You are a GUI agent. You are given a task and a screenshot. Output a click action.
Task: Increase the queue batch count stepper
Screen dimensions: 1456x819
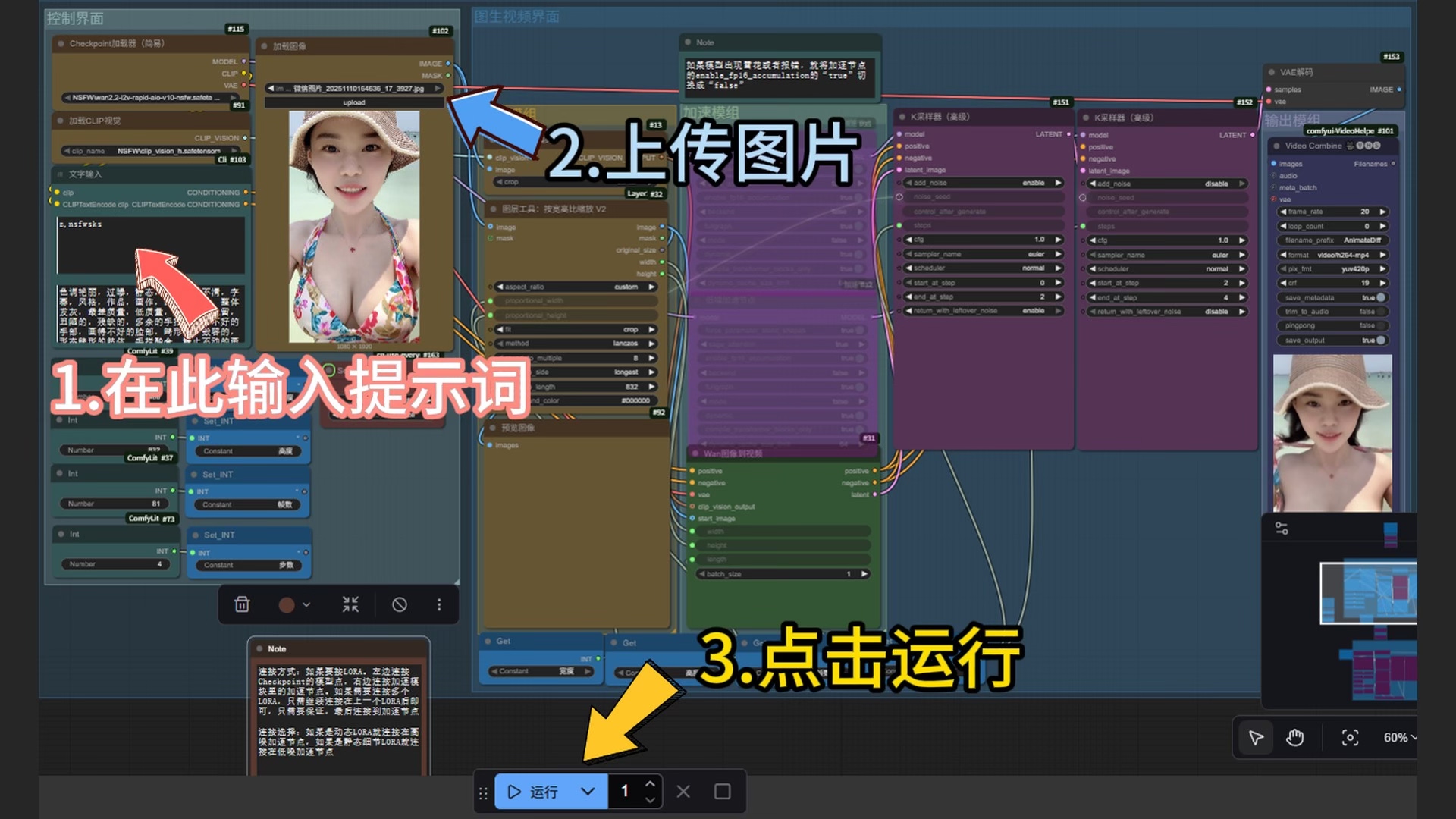pos(650,784)
